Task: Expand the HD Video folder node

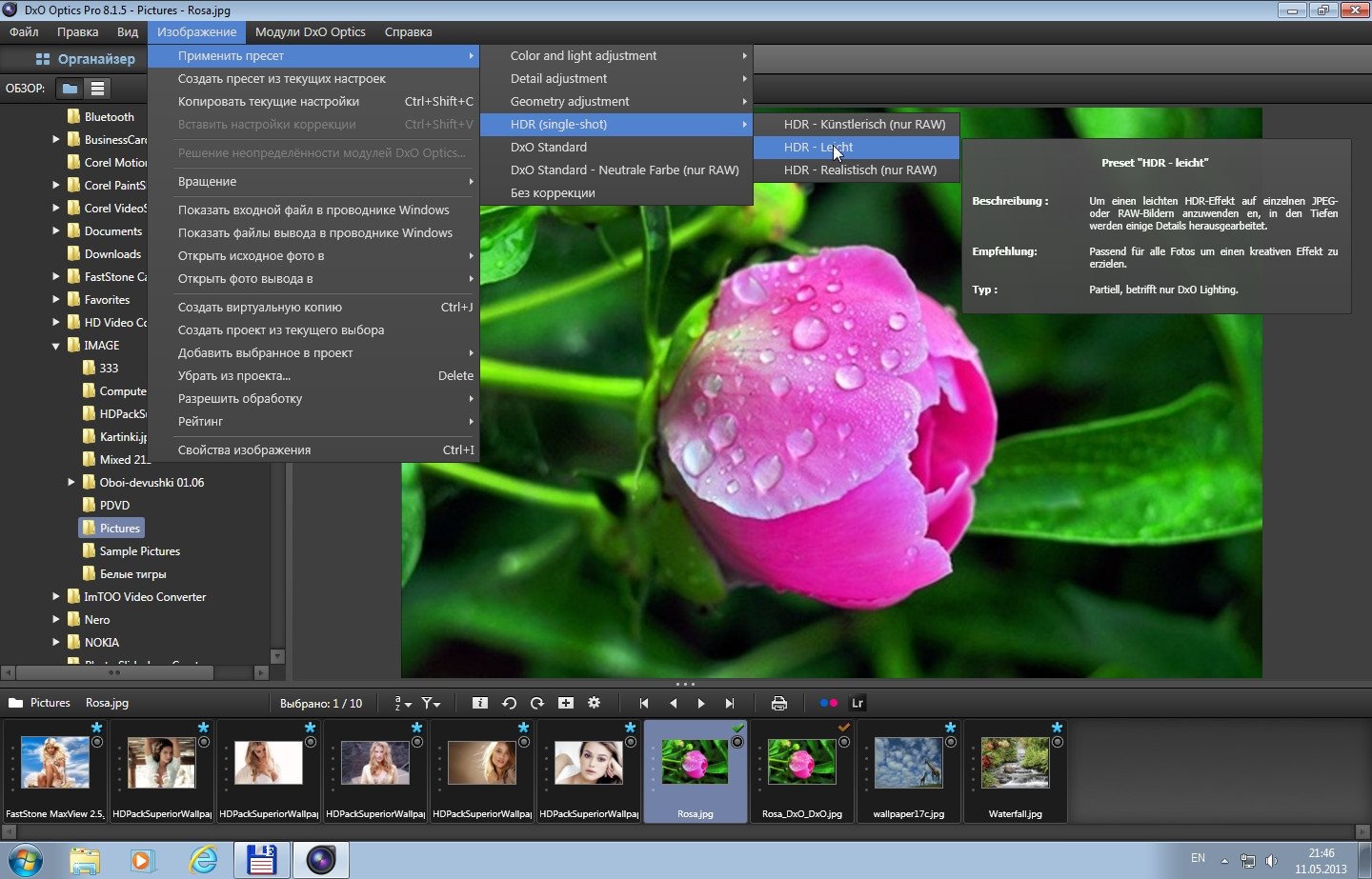Action: click(x=56, y=323)
